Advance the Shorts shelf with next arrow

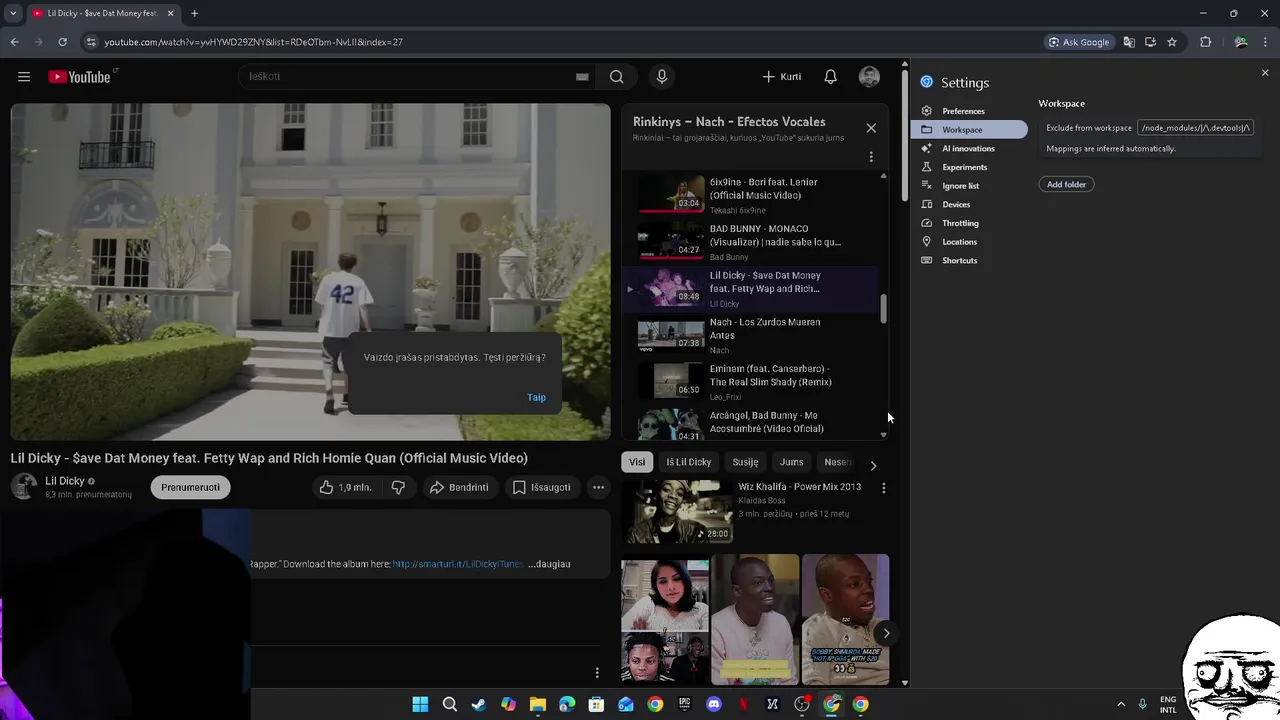point(886,633)
